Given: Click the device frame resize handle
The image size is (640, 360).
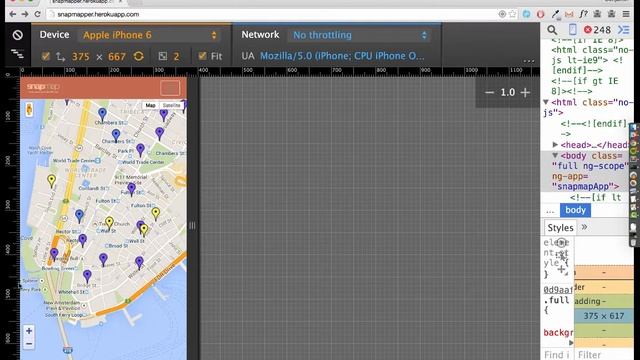Looking at the screenshot, I should pyautogui.click(x=192, y=225).
